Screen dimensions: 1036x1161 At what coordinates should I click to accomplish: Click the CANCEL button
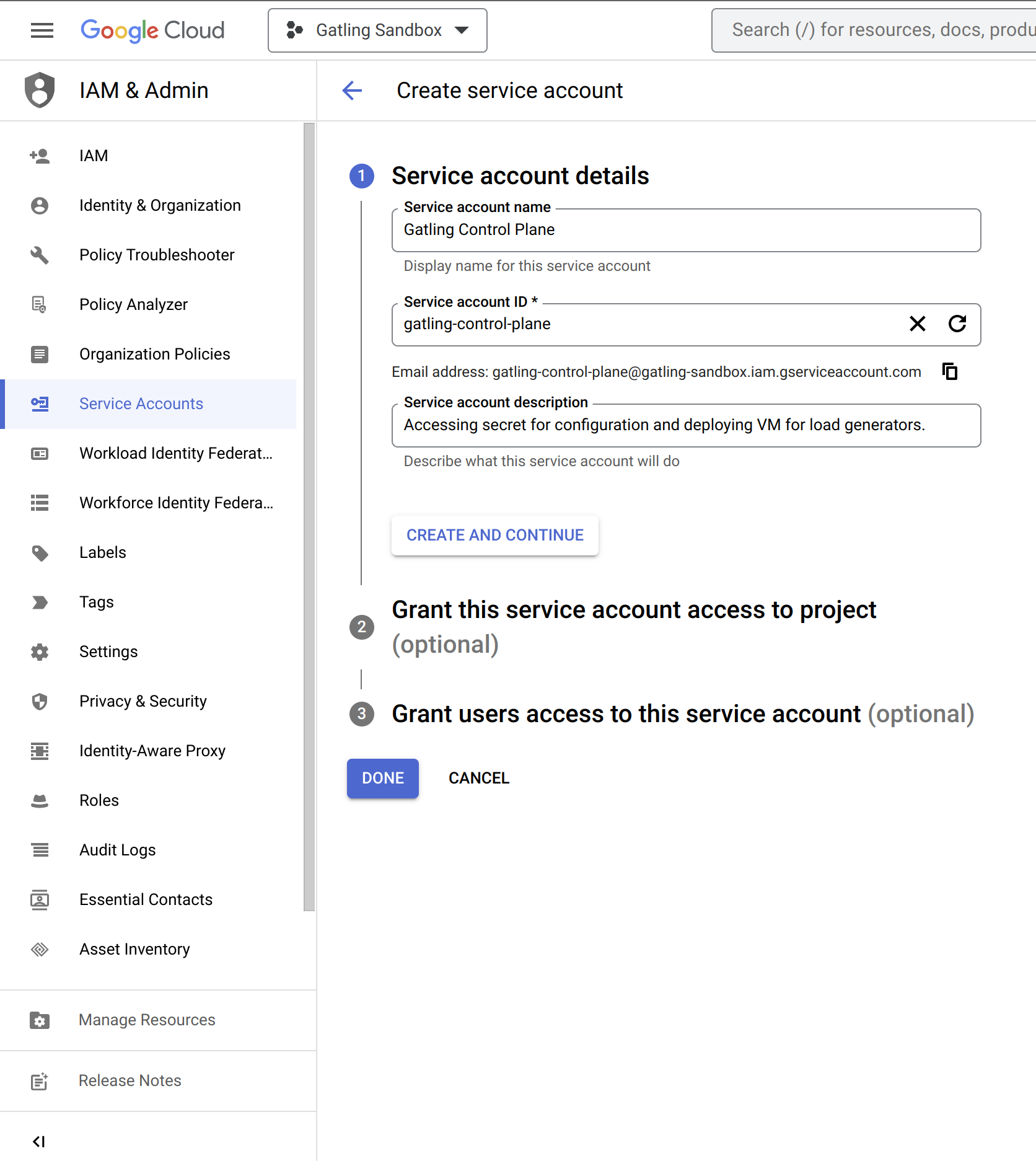479,778
